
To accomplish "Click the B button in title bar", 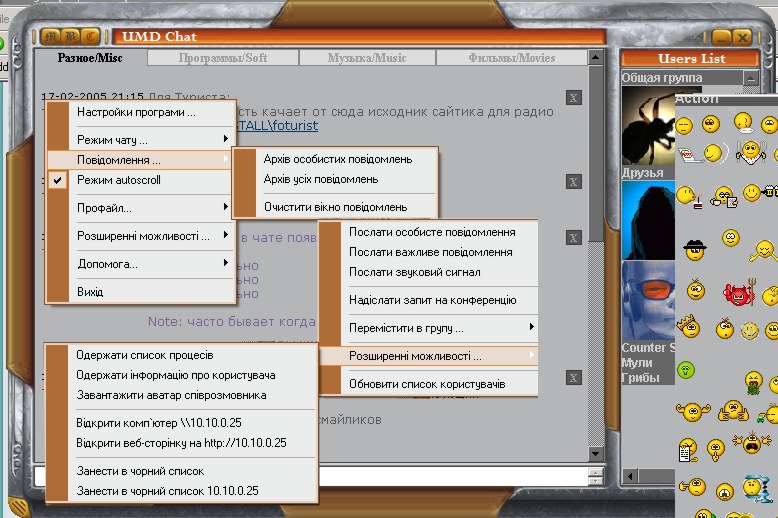I will [71, 36].
